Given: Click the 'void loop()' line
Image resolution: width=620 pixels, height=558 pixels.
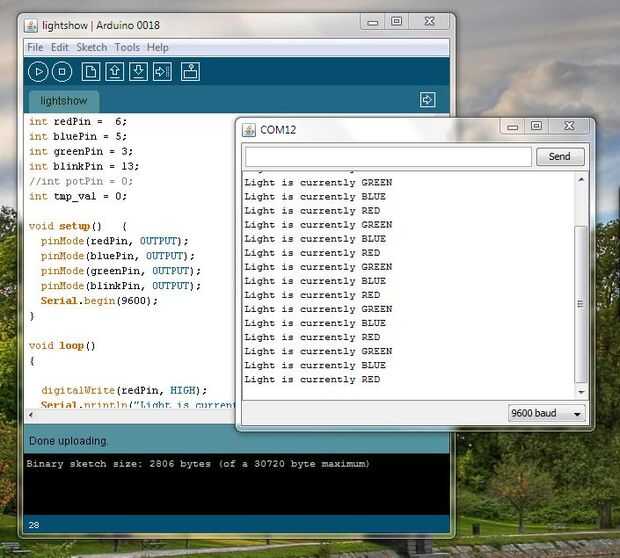Looking at the screenshot, I should point(62,346).
